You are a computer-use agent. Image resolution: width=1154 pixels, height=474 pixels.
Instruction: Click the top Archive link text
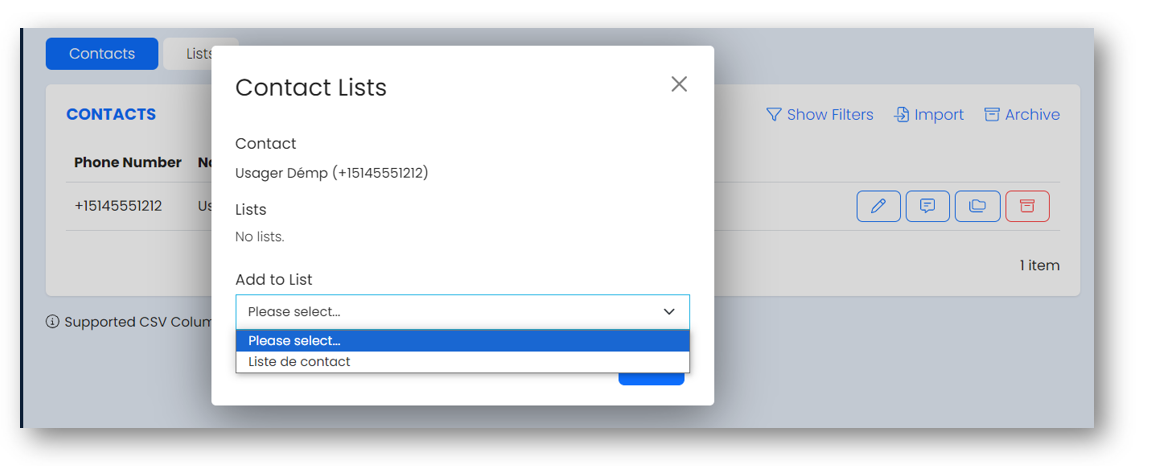tap(1033, 115)
